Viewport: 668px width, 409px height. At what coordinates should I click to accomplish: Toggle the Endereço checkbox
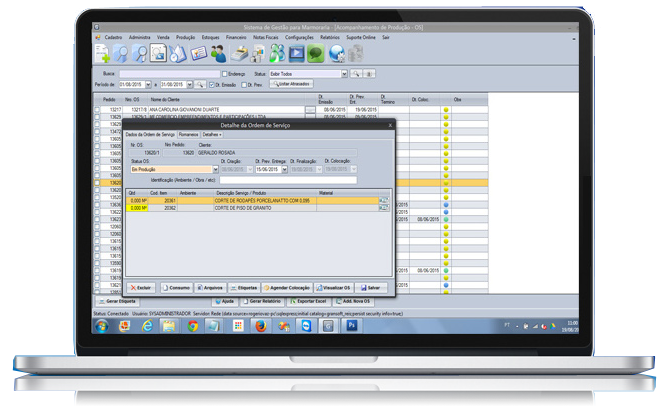click(225, 74)
